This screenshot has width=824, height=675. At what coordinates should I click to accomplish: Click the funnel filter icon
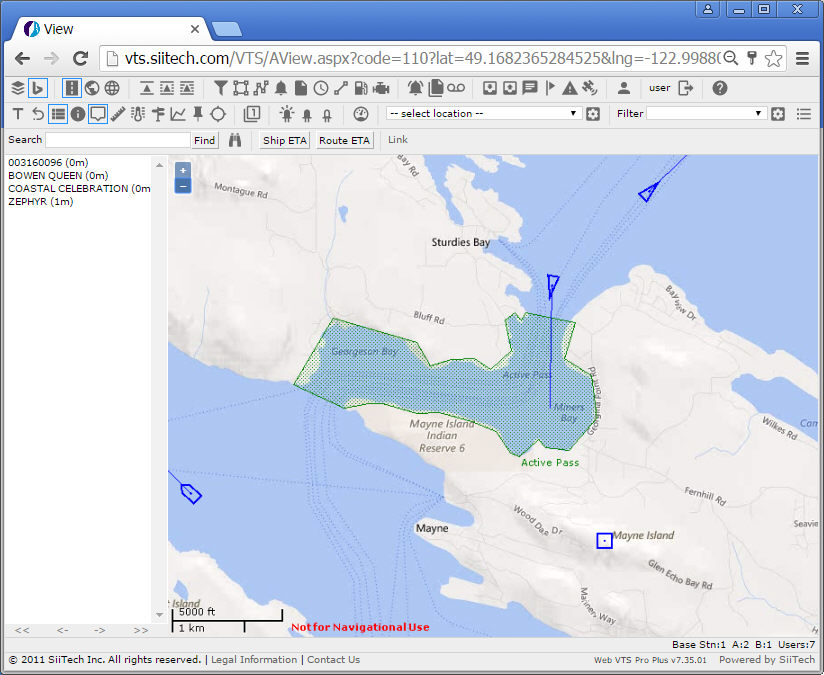pyautogui.click(x=221, y=88)
